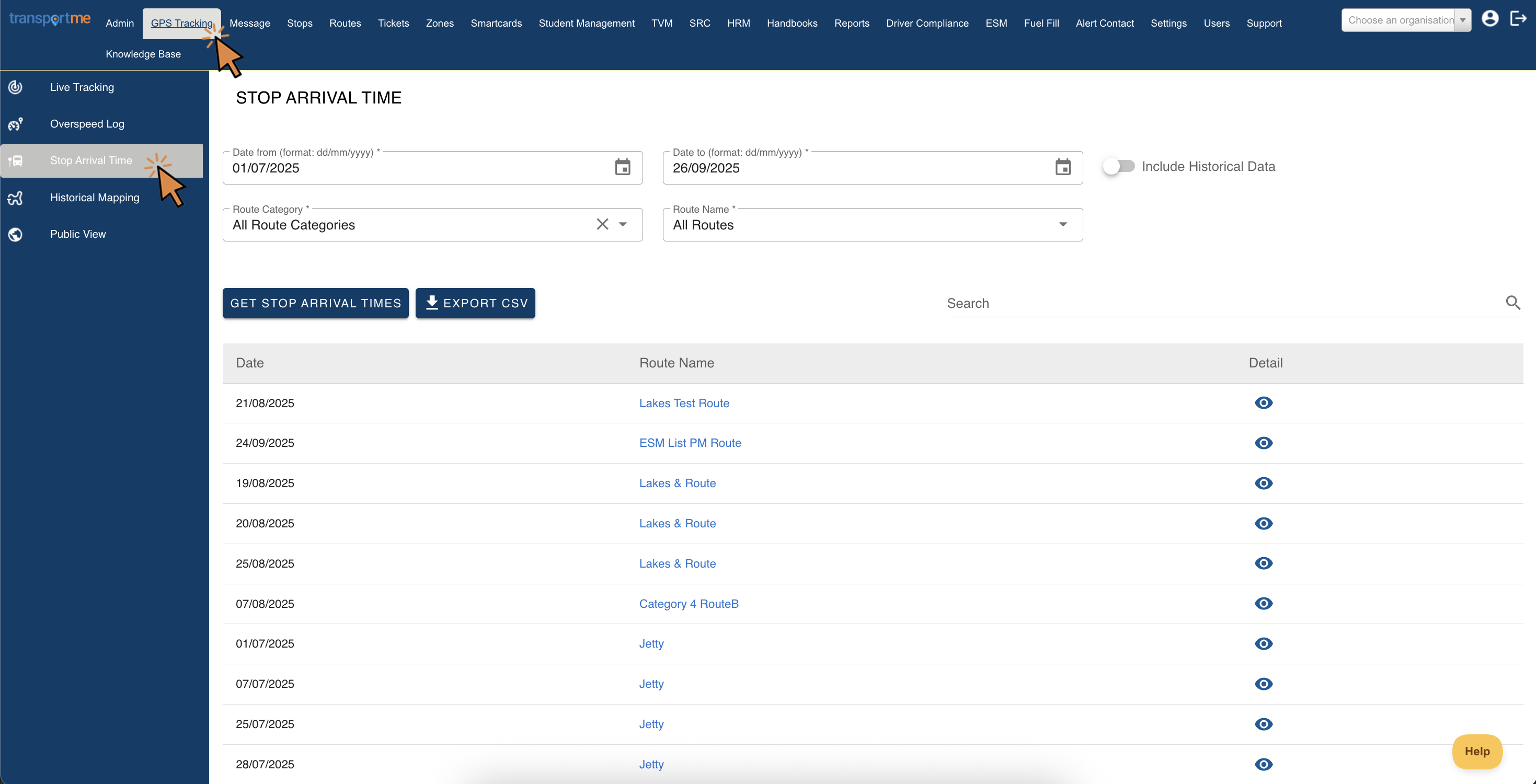Open the Stops menu

[x=300, y=23]
